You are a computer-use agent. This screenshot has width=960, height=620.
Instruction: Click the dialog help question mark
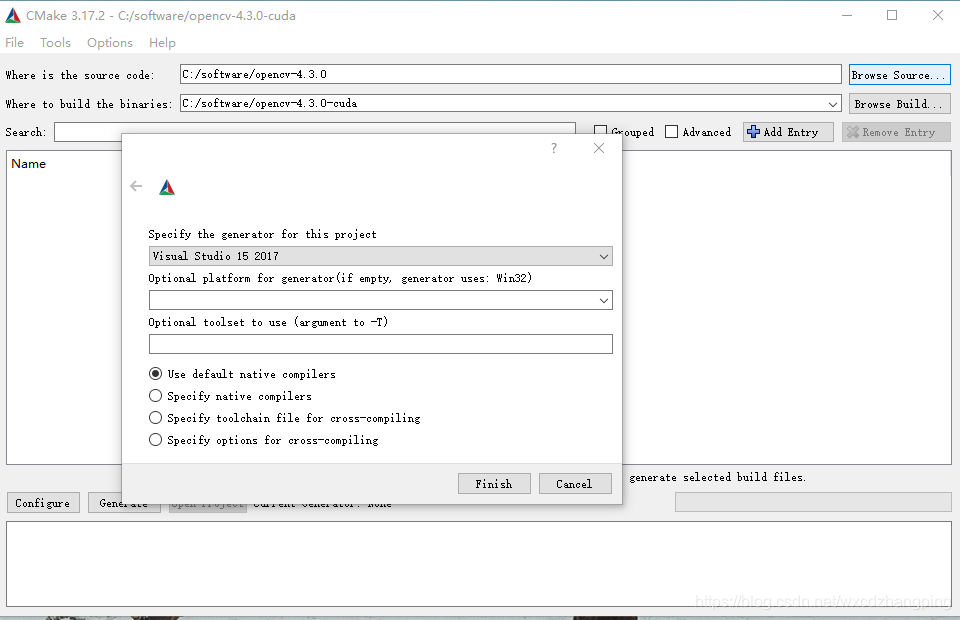pyautogui.click(x=554, y=148)
